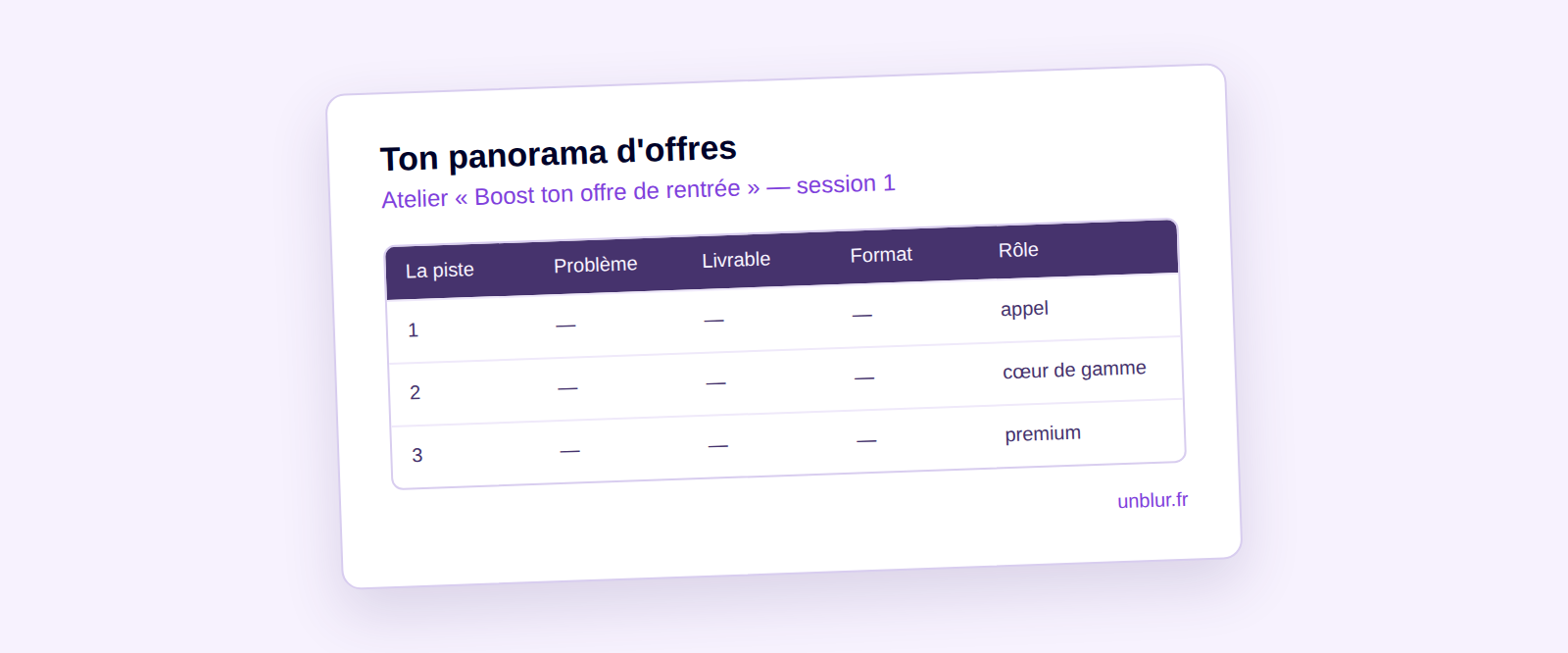Select the empty Format cell in row 1
Image resolution: width=1568 pixels, height=653 pixels.
click(x=862, y=315)
